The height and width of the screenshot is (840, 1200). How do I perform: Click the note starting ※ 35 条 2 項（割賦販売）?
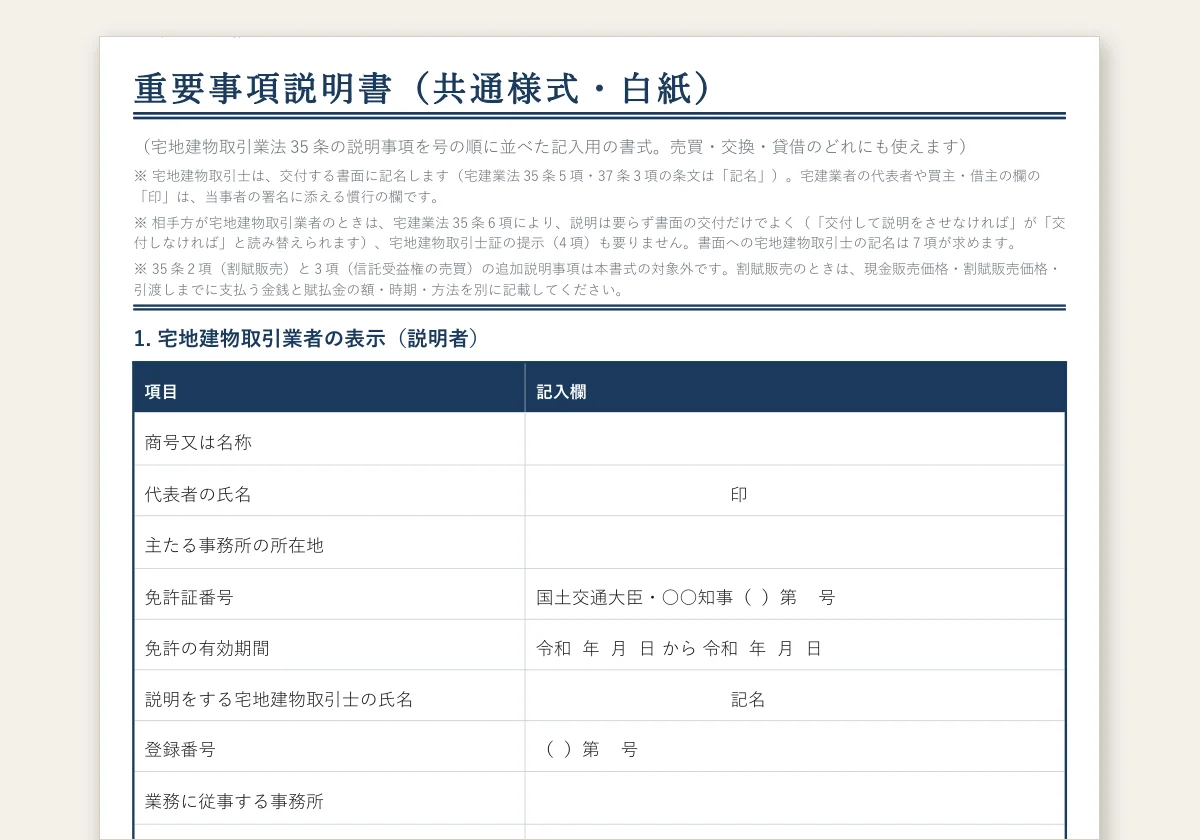(598, 279)
